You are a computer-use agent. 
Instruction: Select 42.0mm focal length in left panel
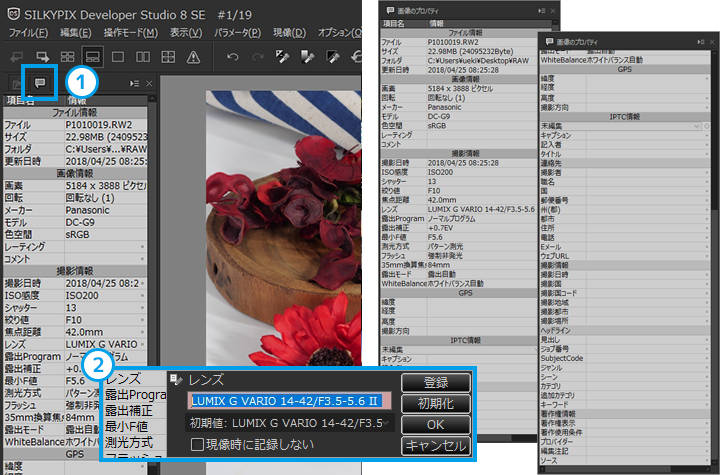pos(84,332)
